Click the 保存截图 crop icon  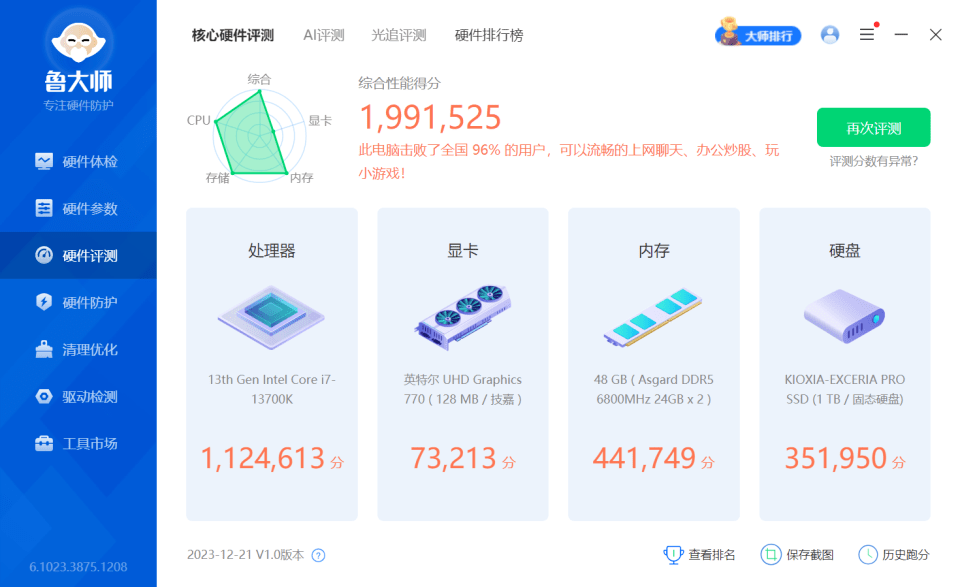[x=771, y=555]
